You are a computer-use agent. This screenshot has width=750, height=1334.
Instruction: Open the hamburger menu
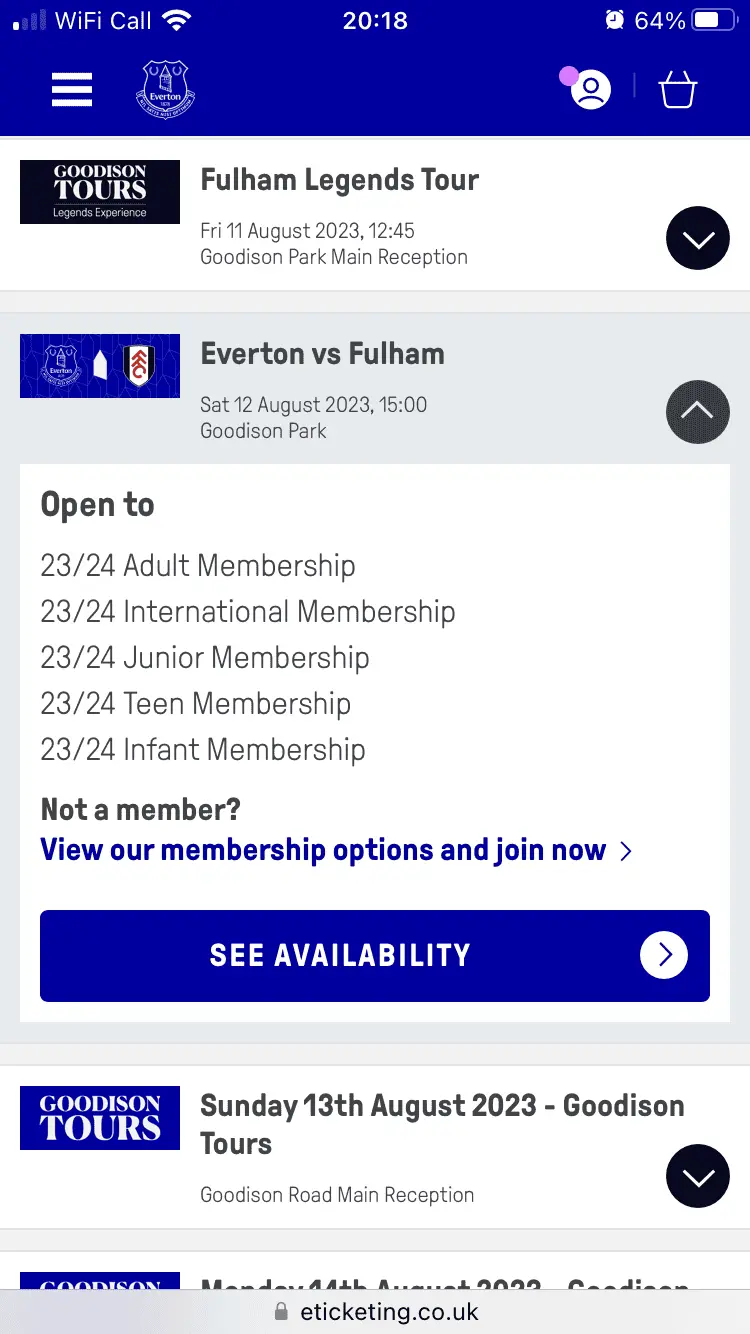coord(72,90)
